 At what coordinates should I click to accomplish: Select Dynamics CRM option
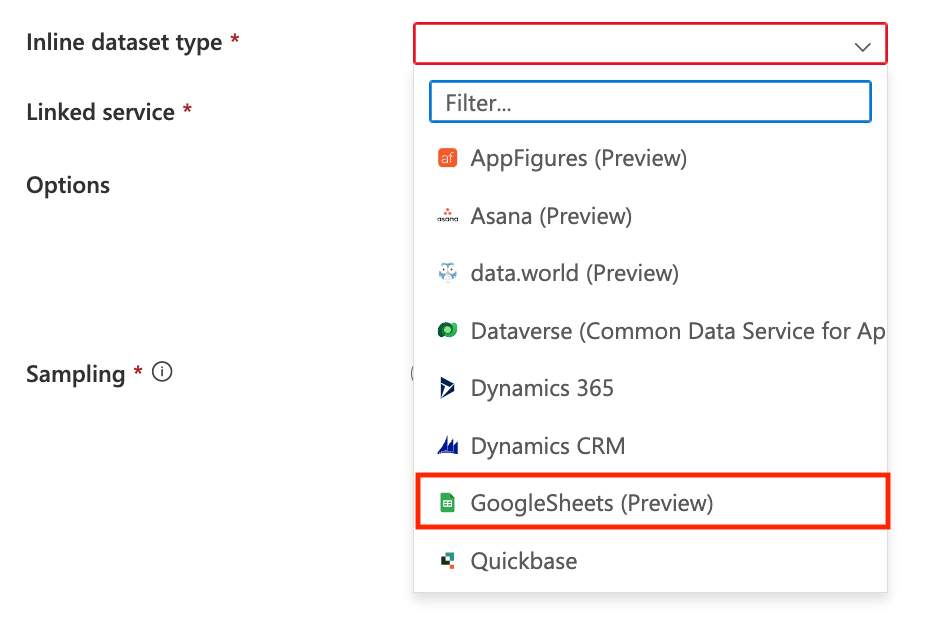click(x=650, y=446)
